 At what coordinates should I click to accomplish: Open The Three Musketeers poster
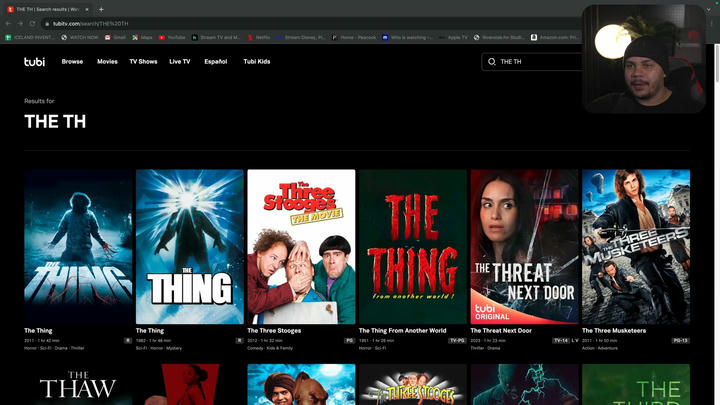coord(636,247)
